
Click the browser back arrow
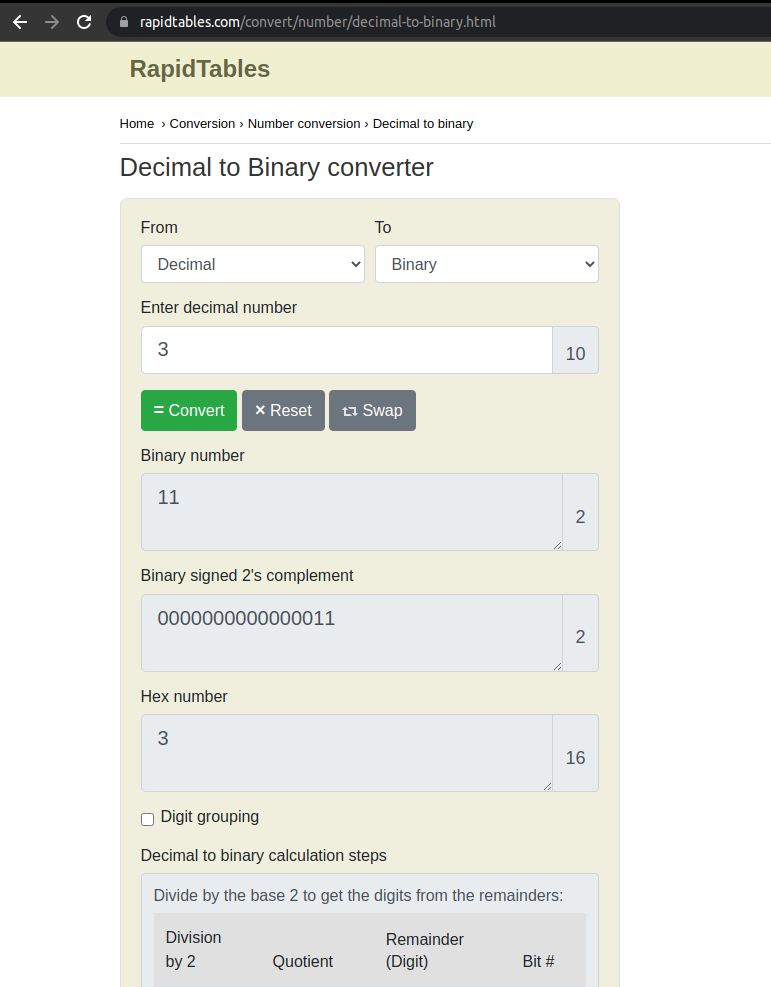point(20,21)
